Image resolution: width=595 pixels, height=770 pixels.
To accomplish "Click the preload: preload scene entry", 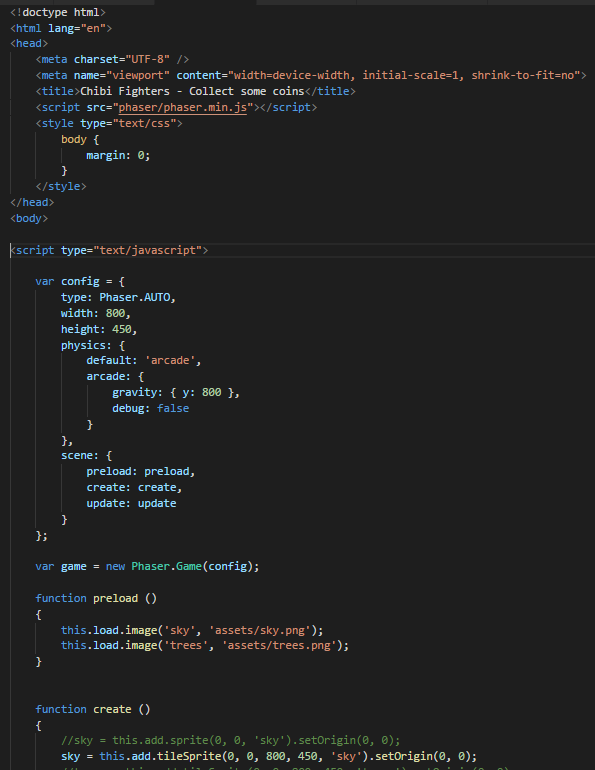I will click(x=140, y=471).
